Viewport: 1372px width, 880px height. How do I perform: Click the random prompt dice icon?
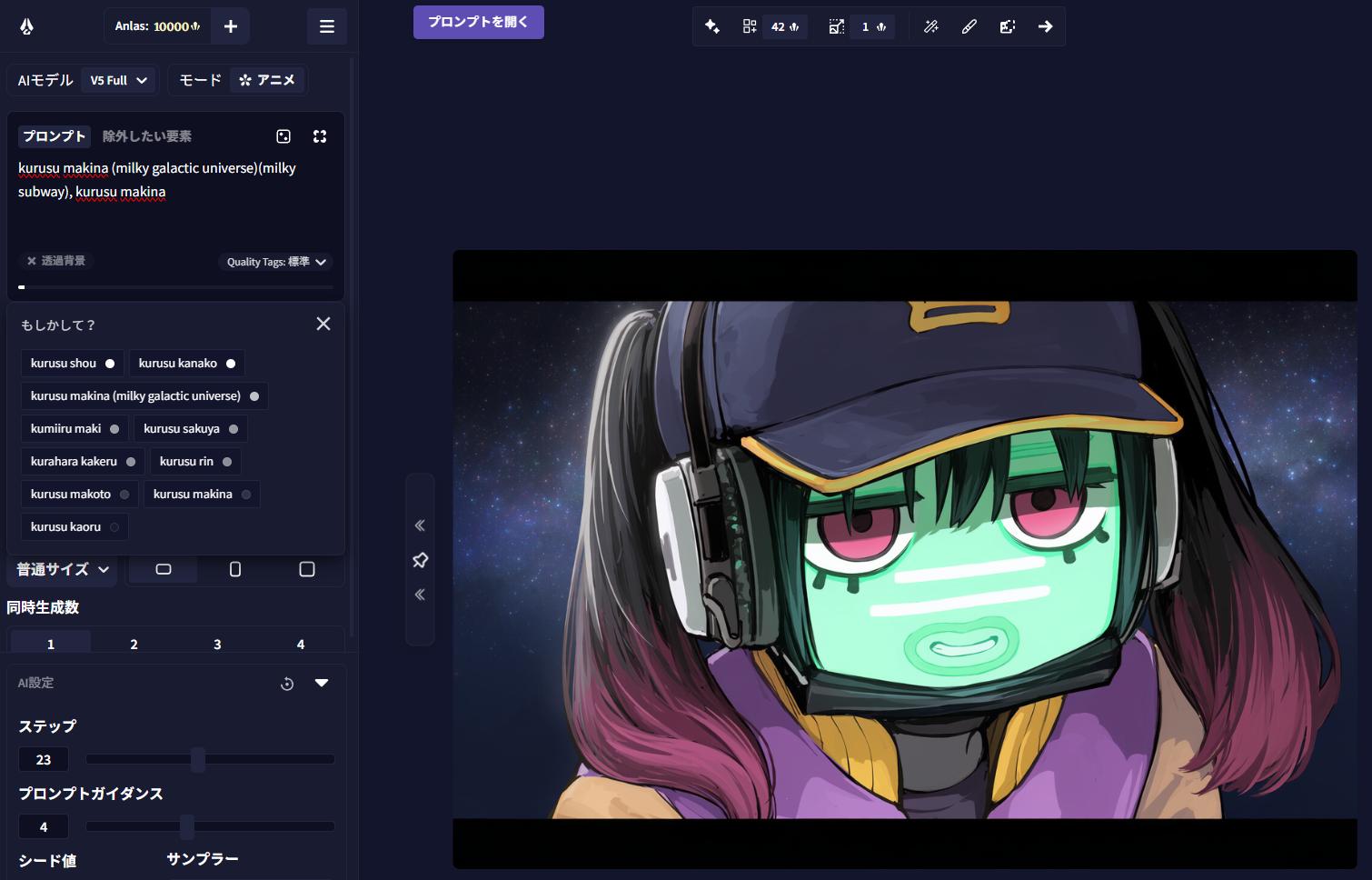coord(283,136)
